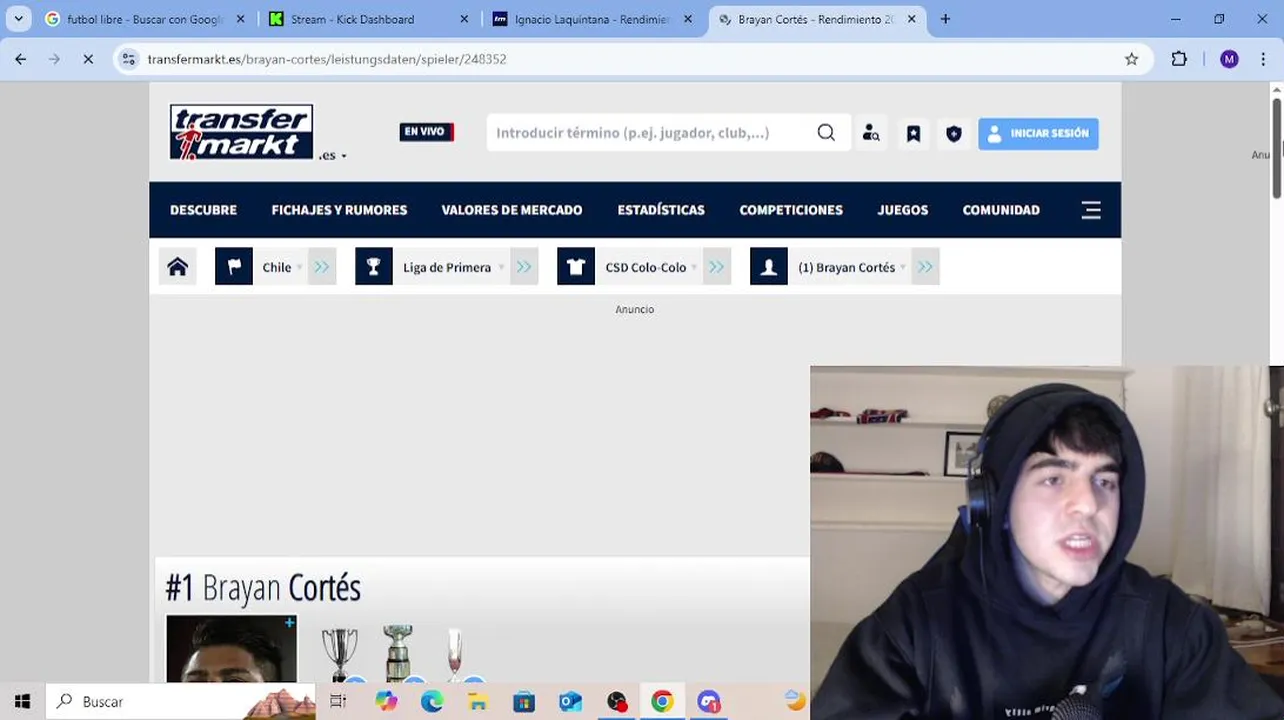View site information icon in address bar
Viewport: 1284px width, 720px height.
[x=128, y=59]
